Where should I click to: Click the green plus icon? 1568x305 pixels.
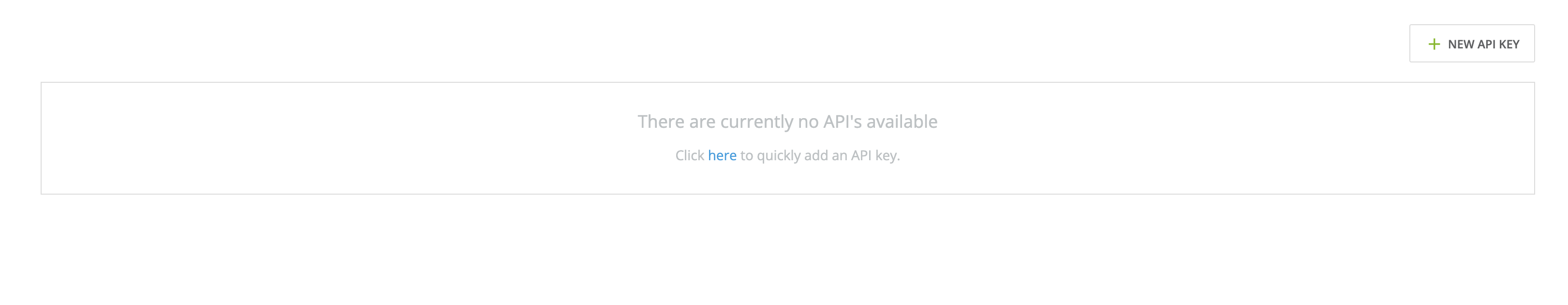click(x=1434, y=44)
